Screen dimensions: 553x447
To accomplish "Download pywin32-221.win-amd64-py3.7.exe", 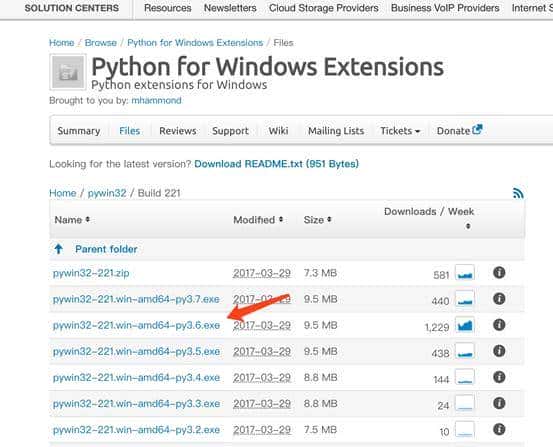I will tap(136, 299).
